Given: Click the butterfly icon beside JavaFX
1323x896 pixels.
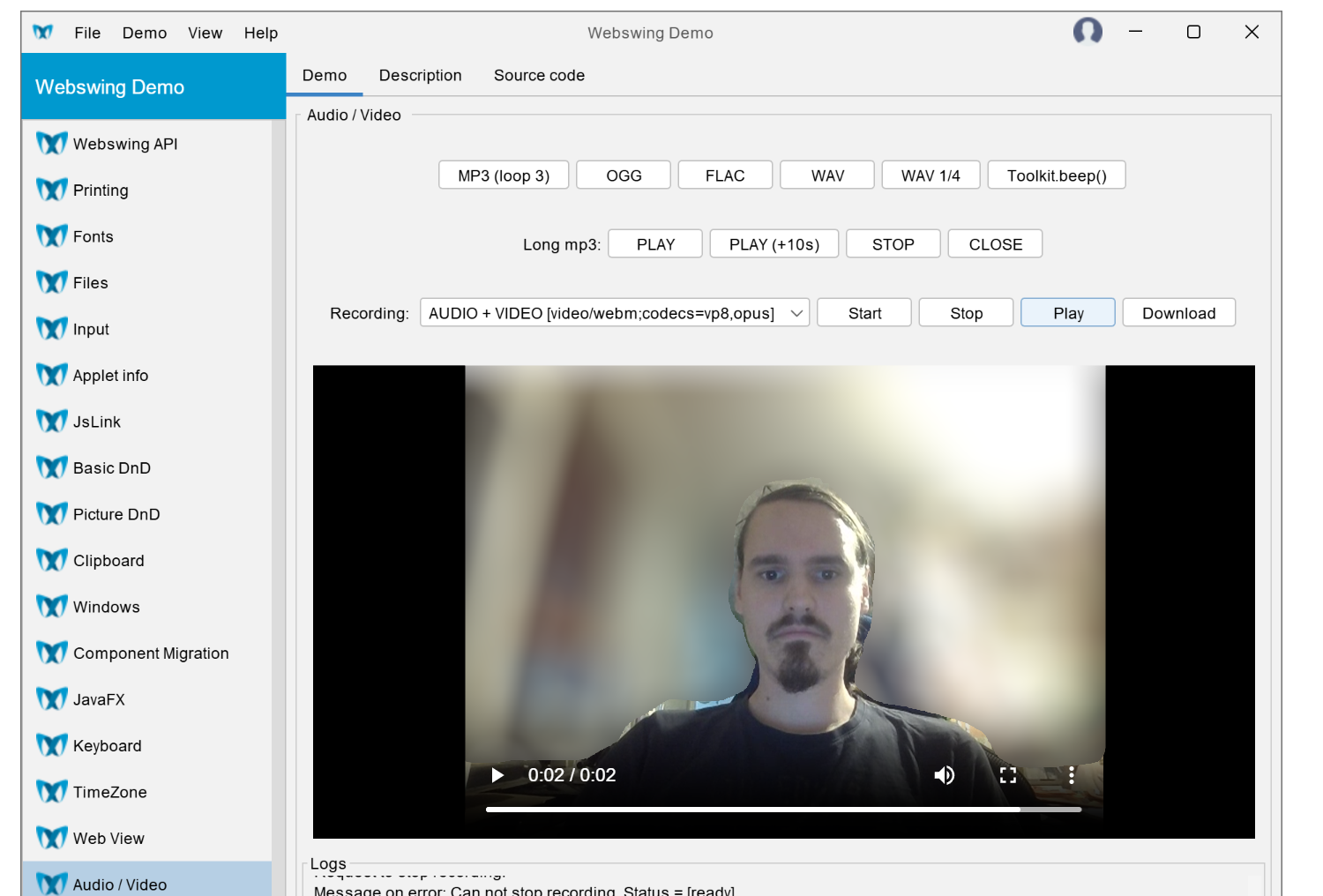Looking at the screenshot, I should 52,699.
